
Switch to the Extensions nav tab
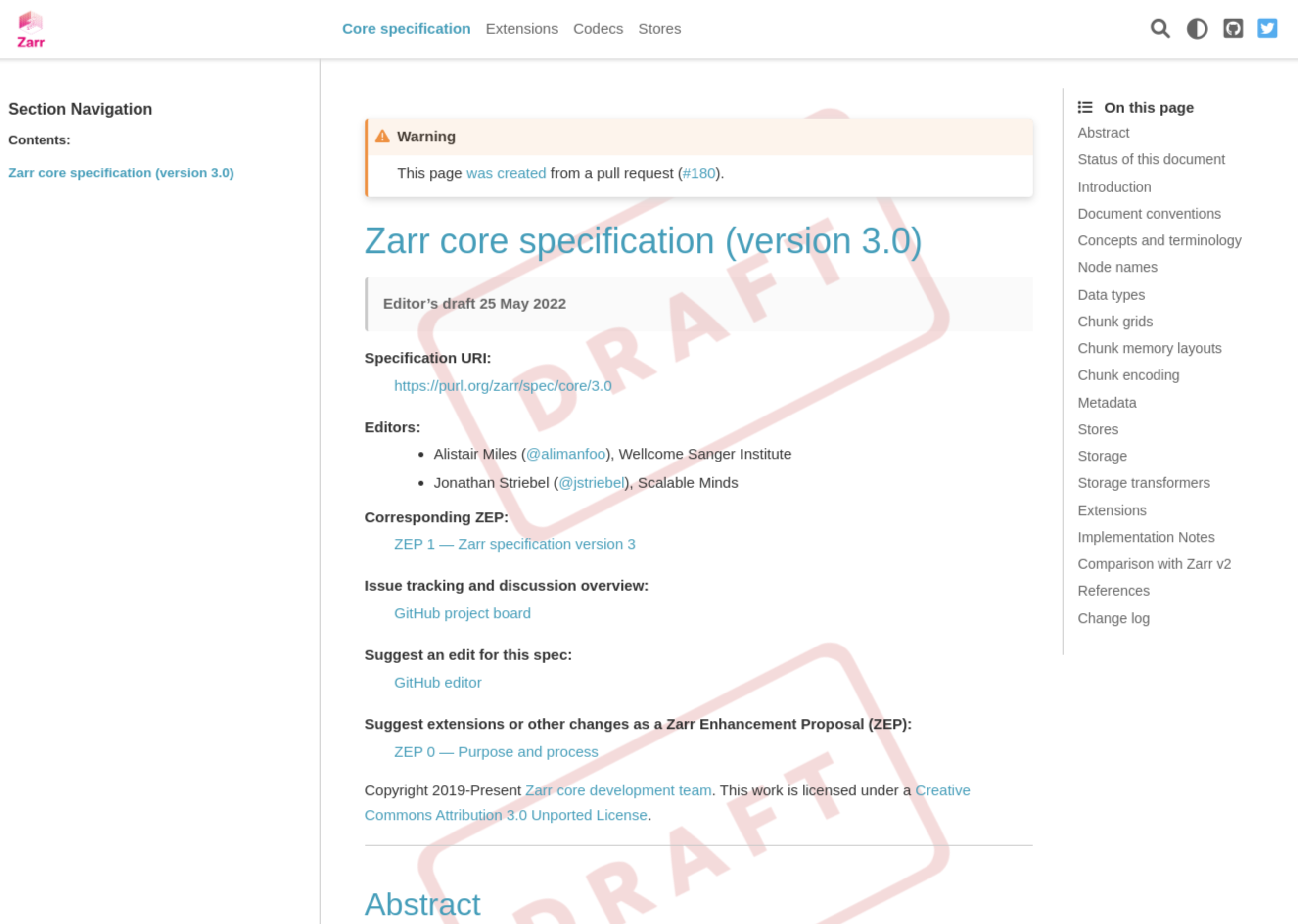pos(521,29)
